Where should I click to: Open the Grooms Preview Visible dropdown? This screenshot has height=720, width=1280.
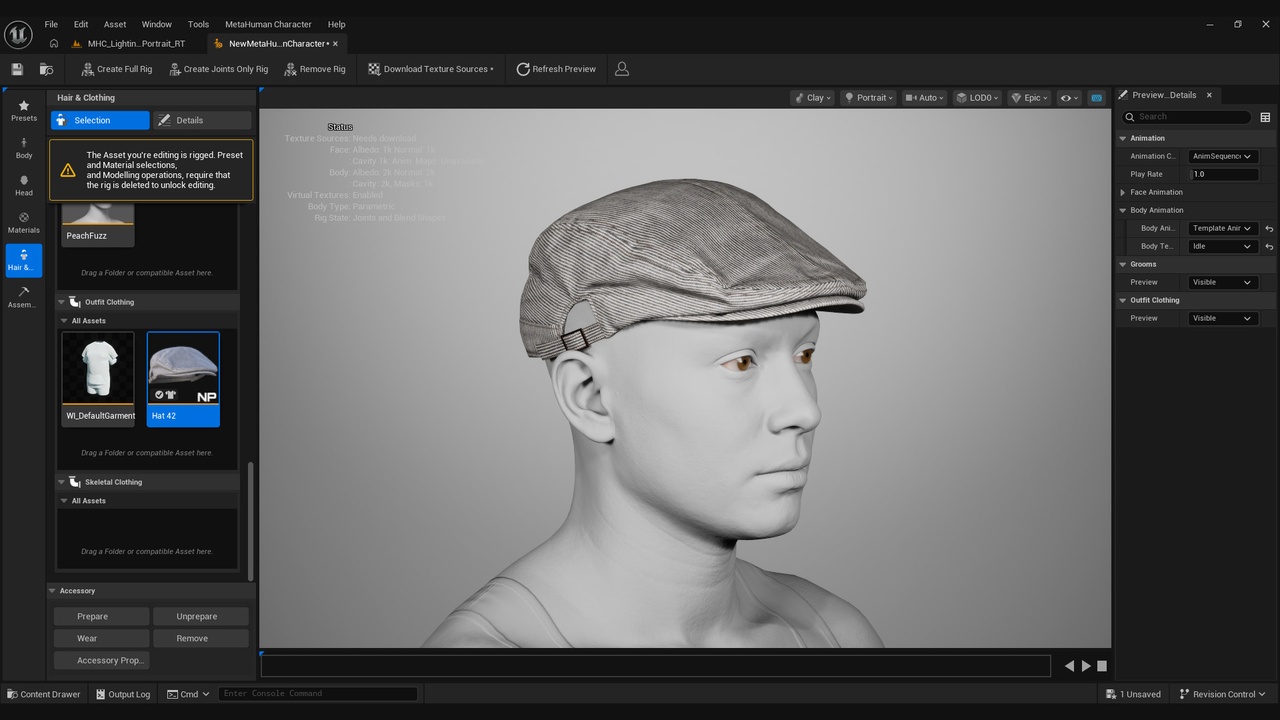(x=1222, y=282)
